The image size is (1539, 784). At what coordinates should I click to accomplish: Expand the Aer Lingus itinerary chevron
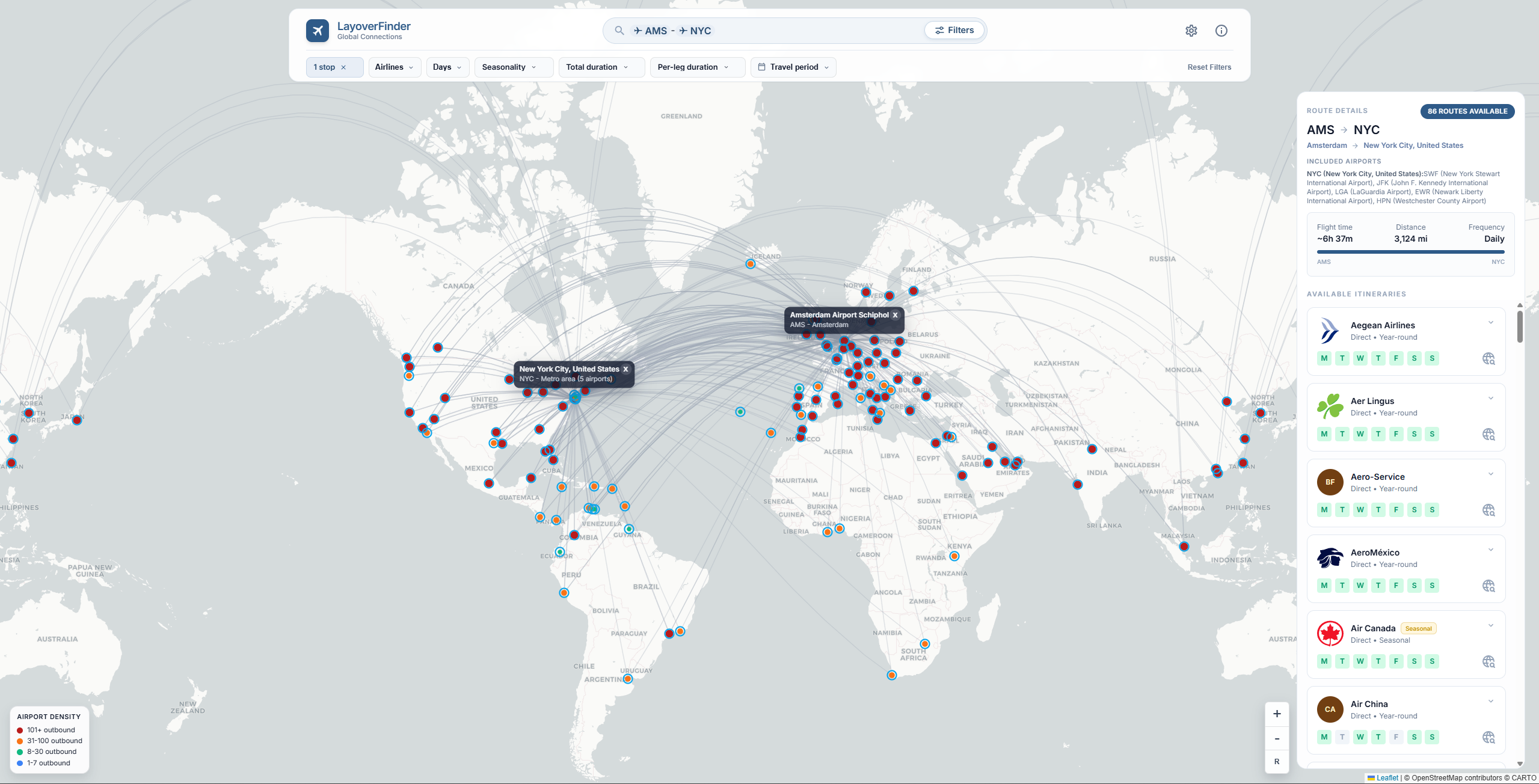(1490, 398)
